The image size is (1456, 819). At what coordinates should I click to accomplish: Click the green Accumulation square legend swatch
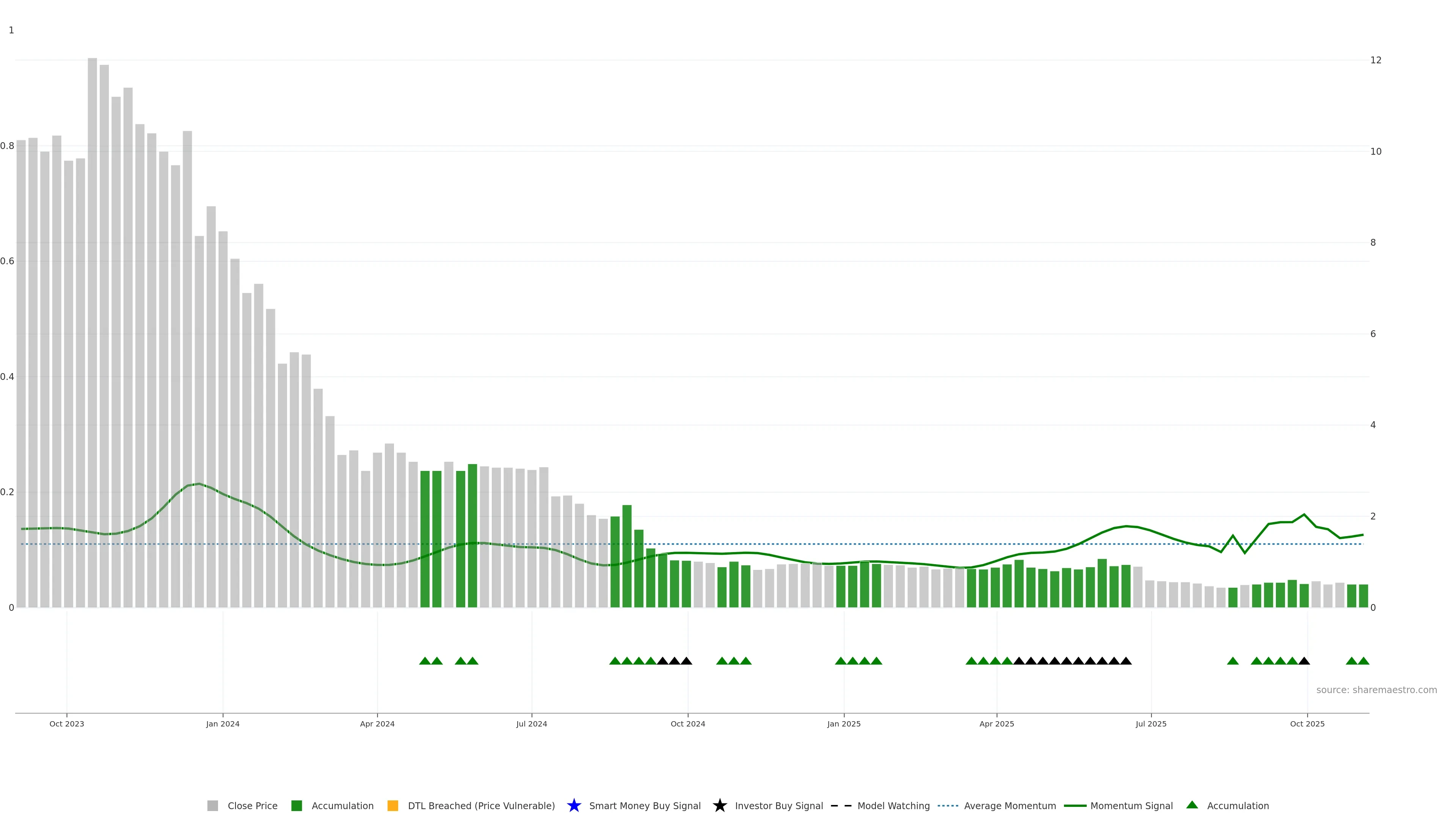point(296,805)
